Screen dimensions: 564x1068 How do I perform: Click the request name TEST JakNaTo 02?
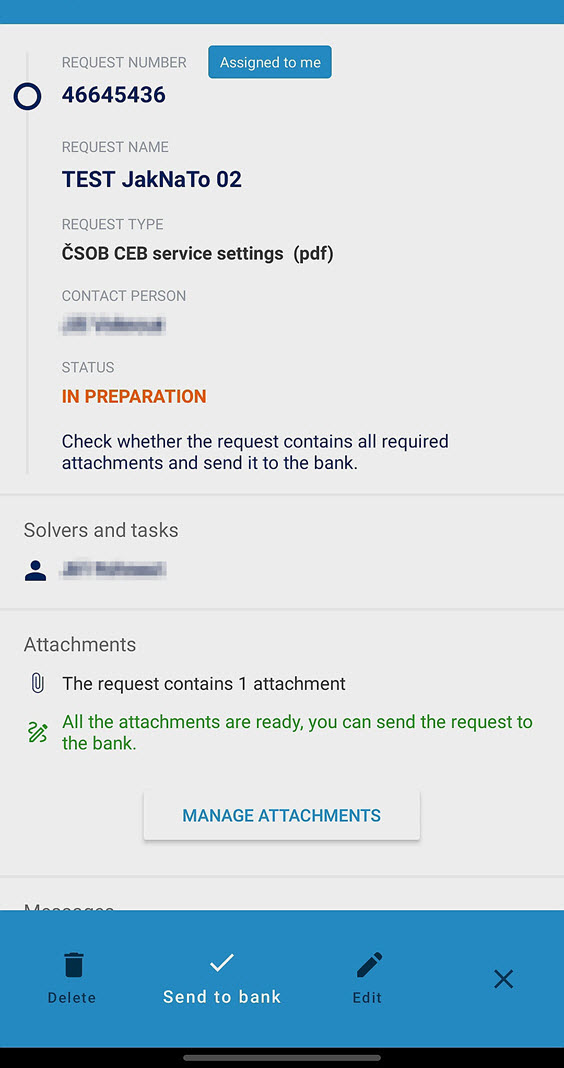[152, 179]
